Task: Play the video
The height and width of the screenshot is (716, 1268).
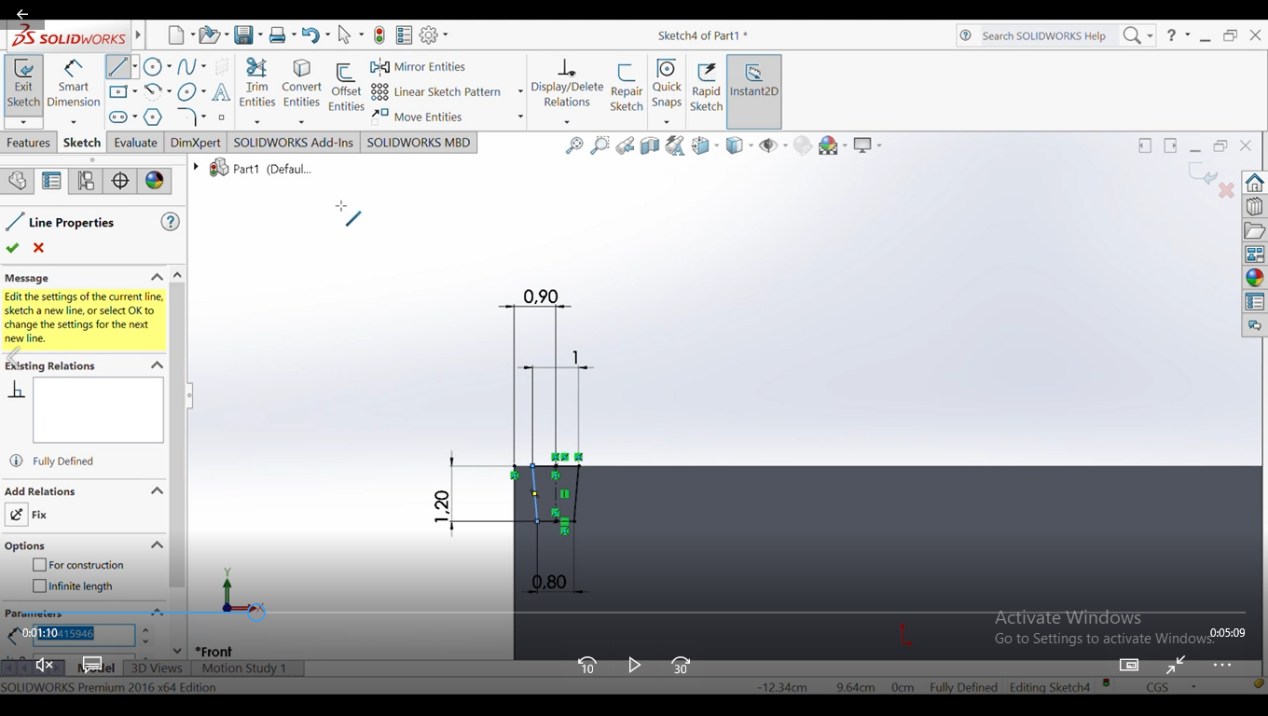Action: pyautogui.click(x=634, y=665)
